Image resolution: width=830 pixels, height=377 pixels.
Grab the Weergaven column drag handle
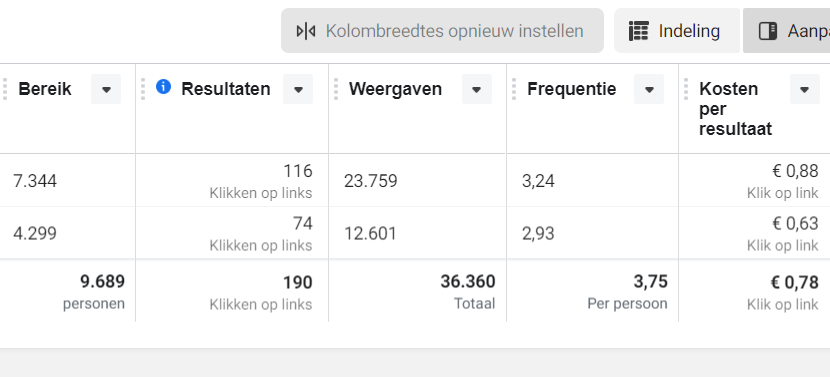[x=336, y=89]
